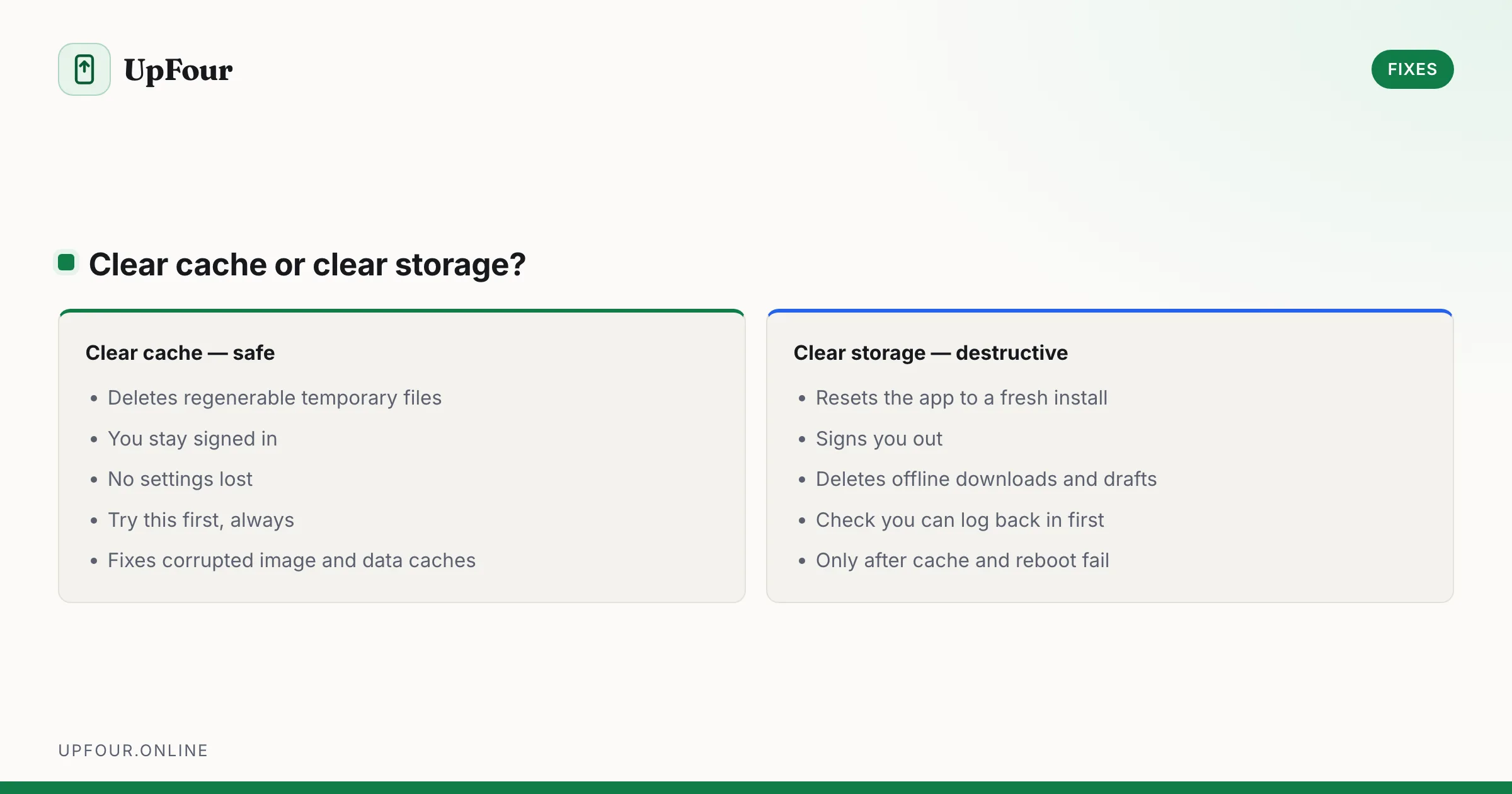This screenshot has height=794, width=1512.
Task: Select the Clear cache — safe card title
Action: [x=180, y=353]
